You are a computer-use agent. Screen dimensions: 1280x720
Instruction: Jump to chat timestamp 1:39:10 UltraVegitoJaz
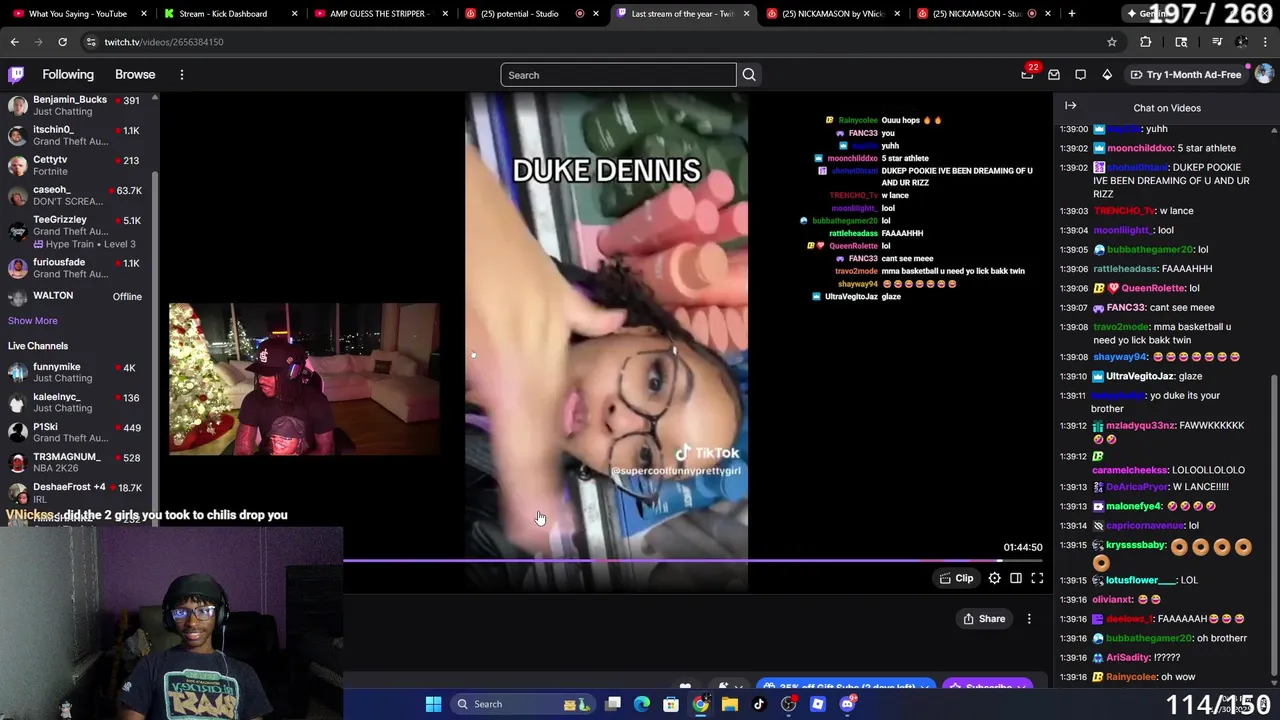point(1073,376)
